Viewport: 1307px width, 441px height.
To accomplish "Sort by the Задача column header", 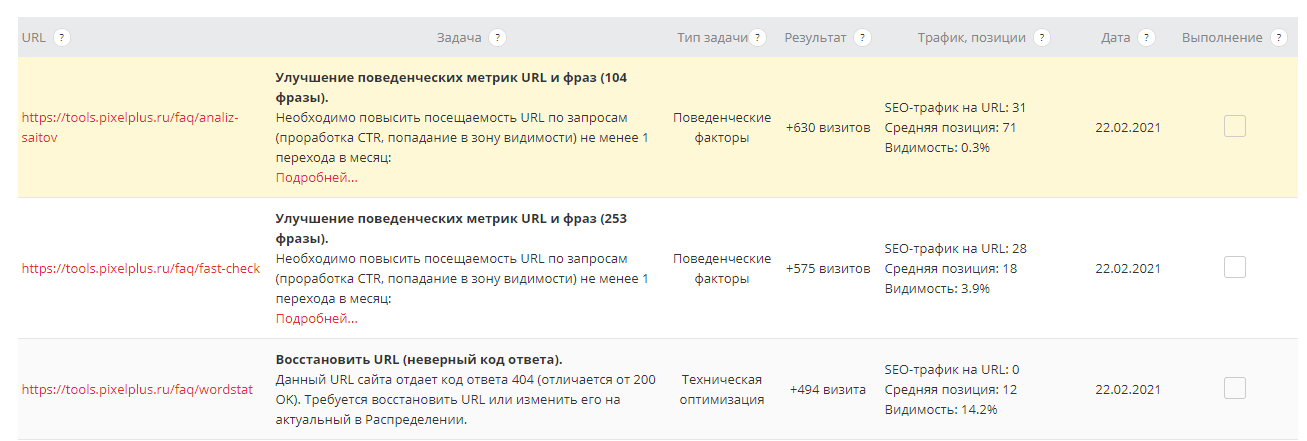I will [459, 37].
